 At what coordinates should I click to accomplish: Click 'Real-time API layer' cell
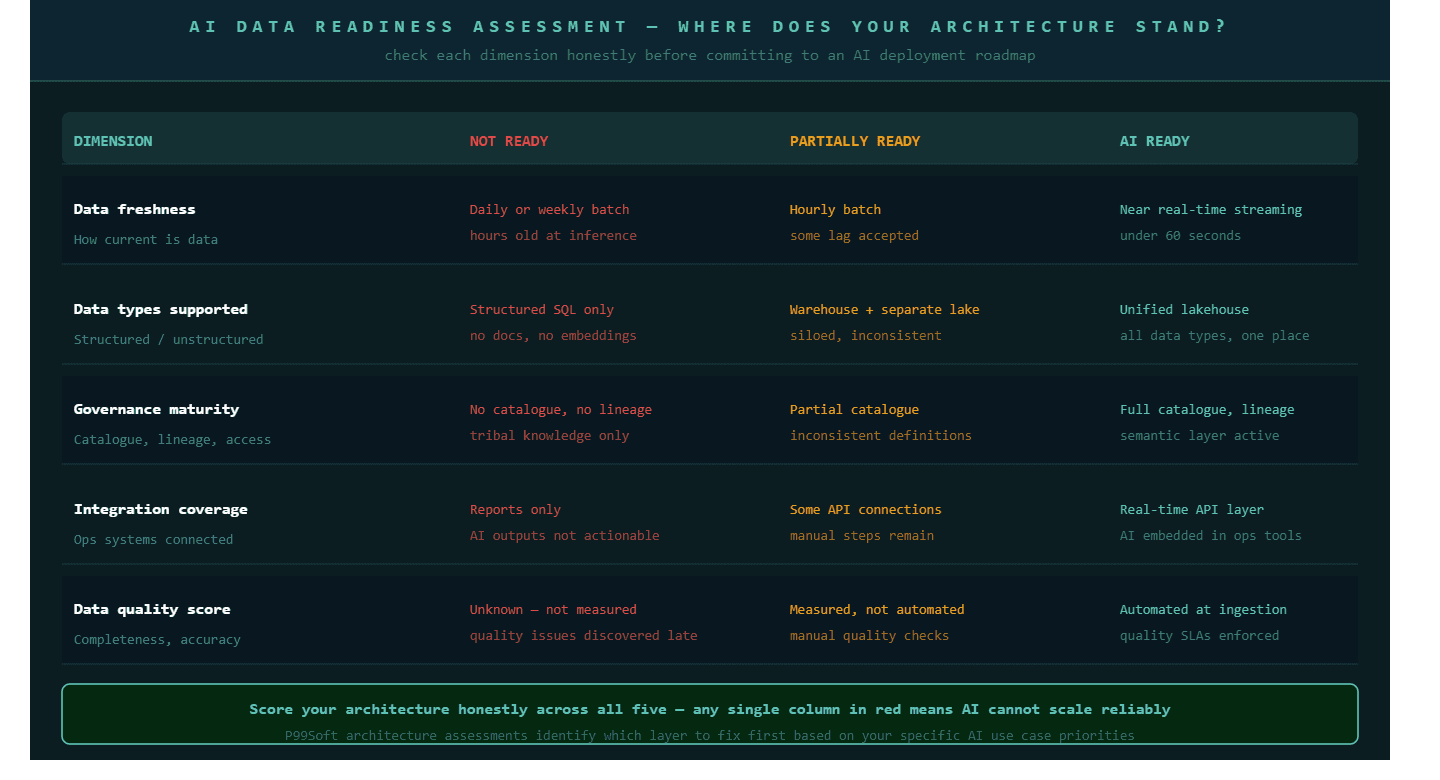click(1192, 509)
